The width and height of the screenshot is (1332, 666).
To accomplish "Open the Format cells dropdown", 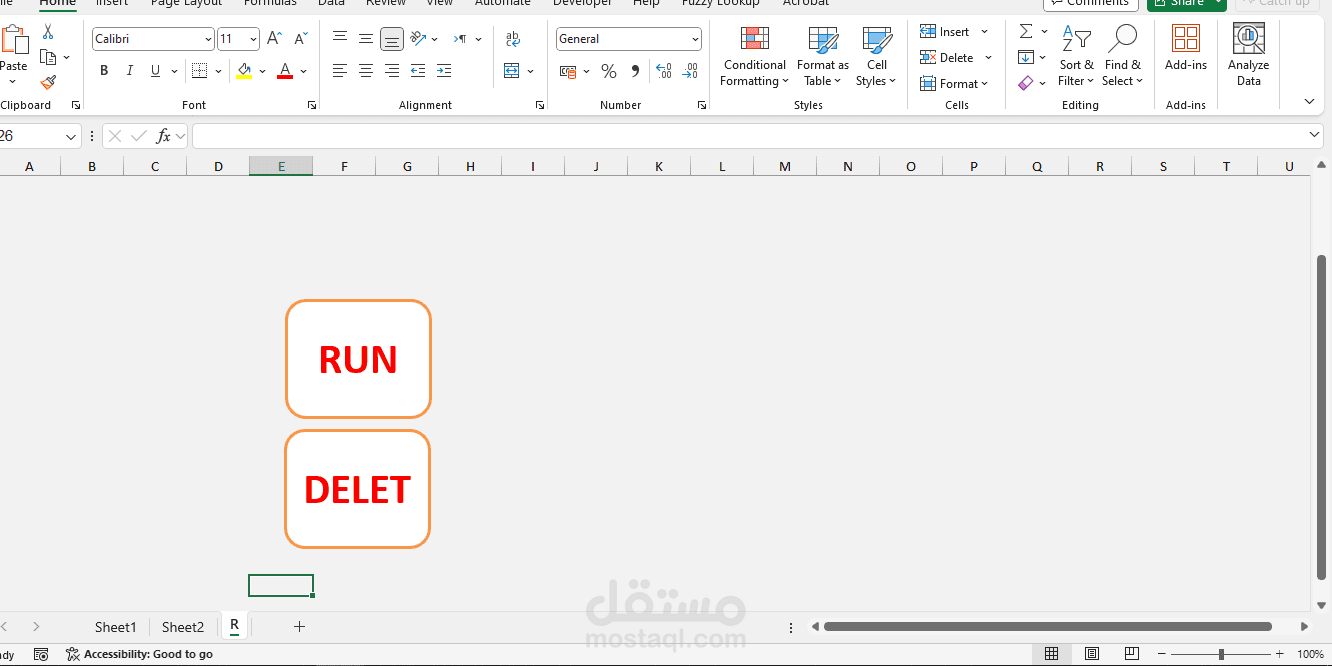I will (954, 84).
